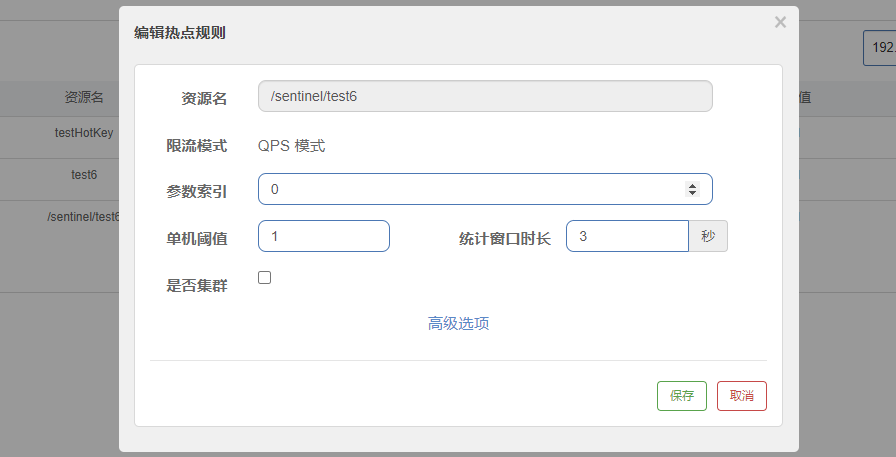The height and width of the screenshot is (457, 896).
Task: Click the 单机阈值 input field
Action: [323, 236]
